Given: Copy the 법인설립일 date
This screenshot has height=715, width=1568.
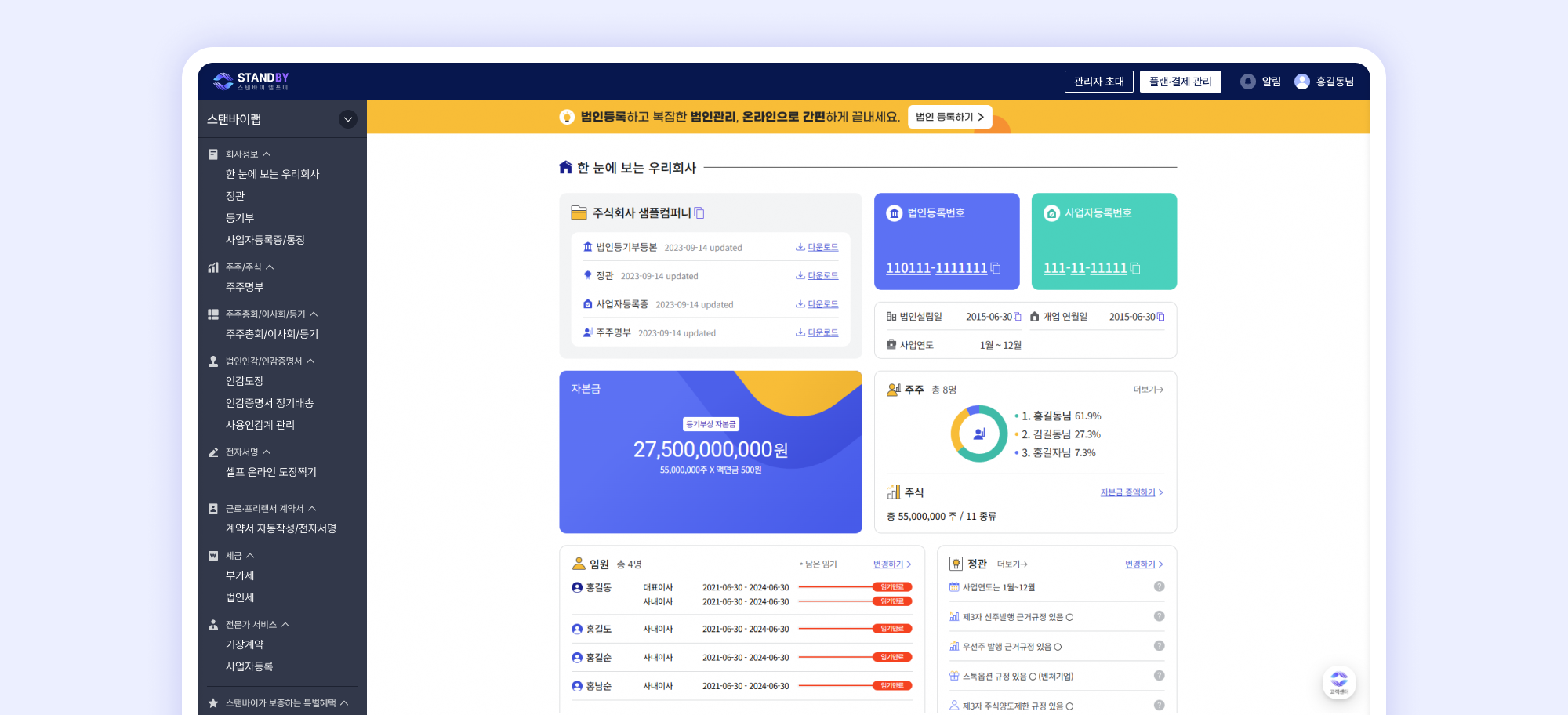Looking at the screenshot, I should pos(1018,317).
